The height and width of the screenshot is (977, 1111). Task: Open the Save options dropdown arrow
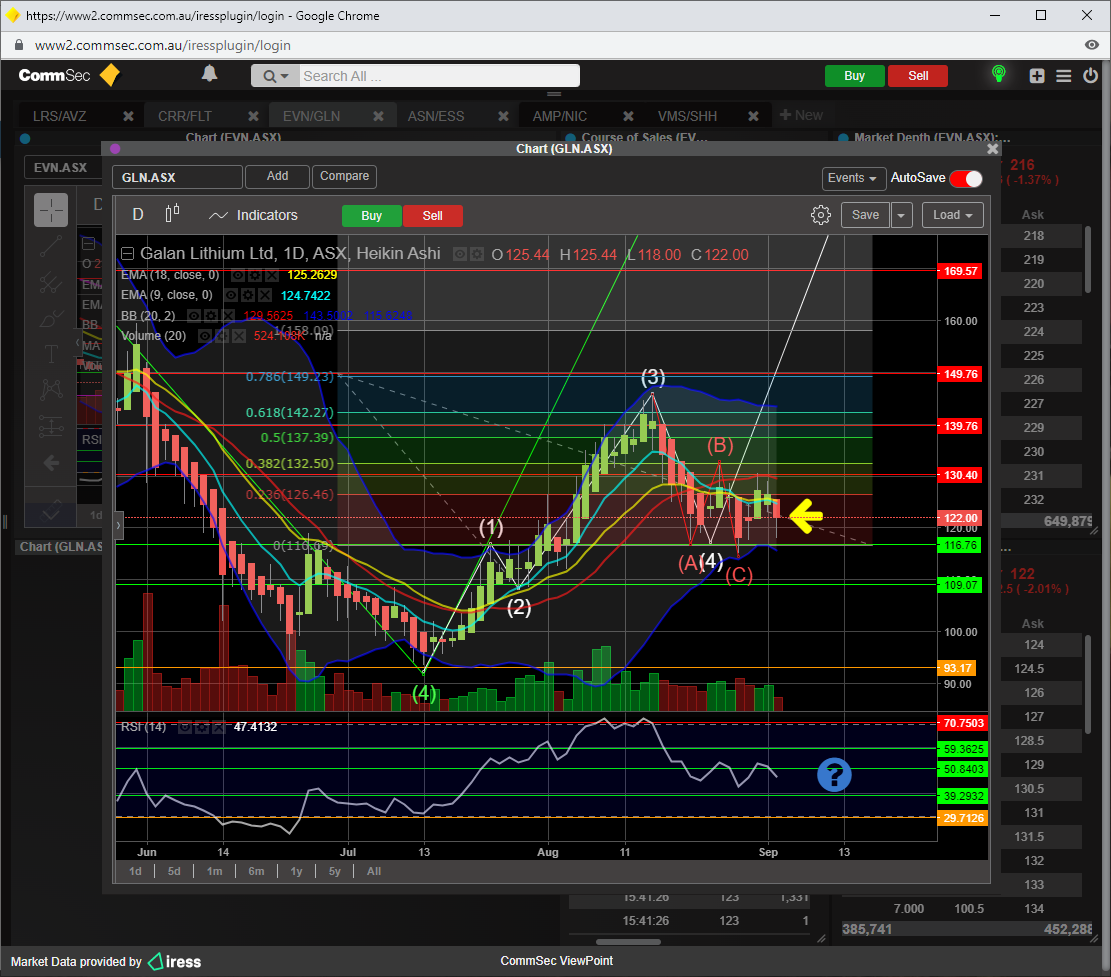click(901, 215)
